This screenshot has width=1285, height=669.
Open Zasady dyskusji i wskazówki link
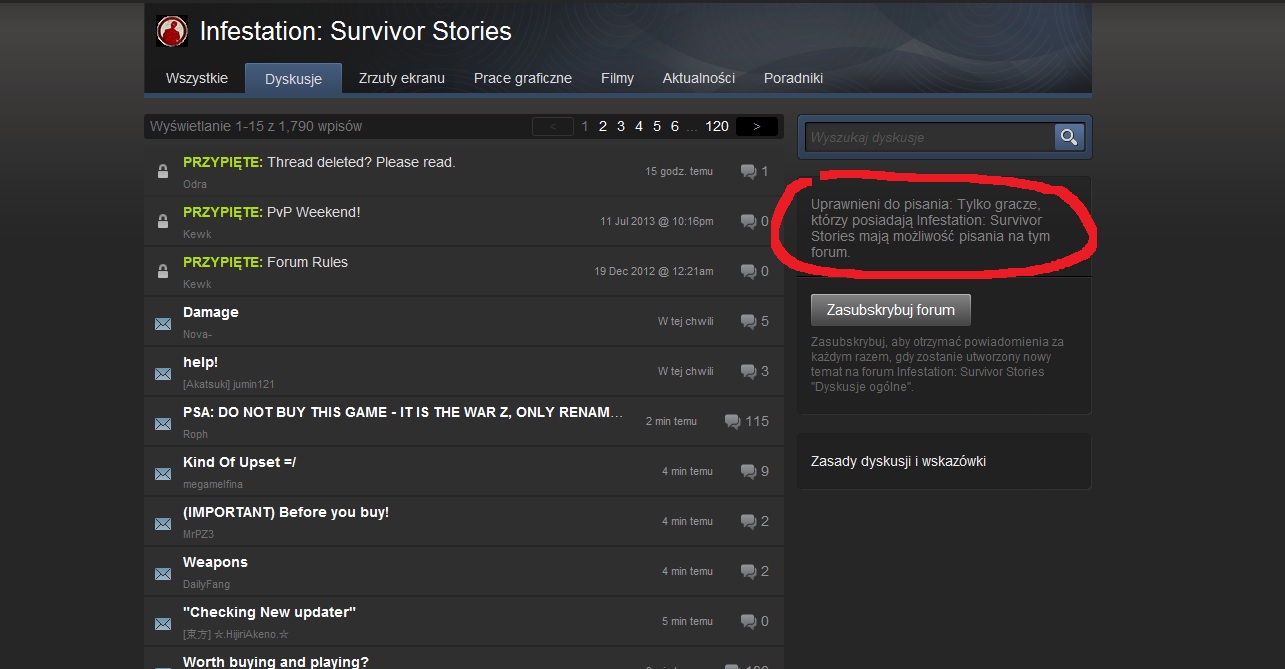(x=898, y=461)
